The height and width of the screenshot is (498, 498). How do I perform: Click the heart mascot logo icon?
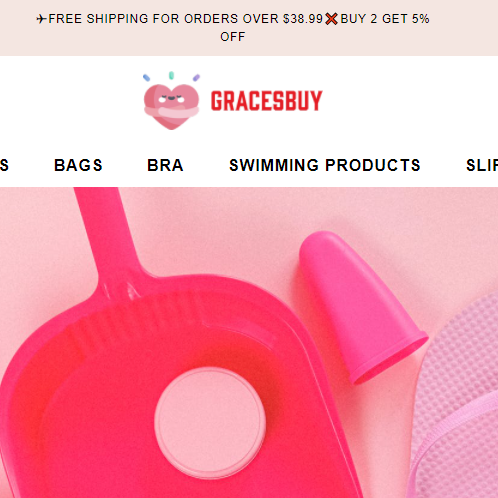coord(171,101)
